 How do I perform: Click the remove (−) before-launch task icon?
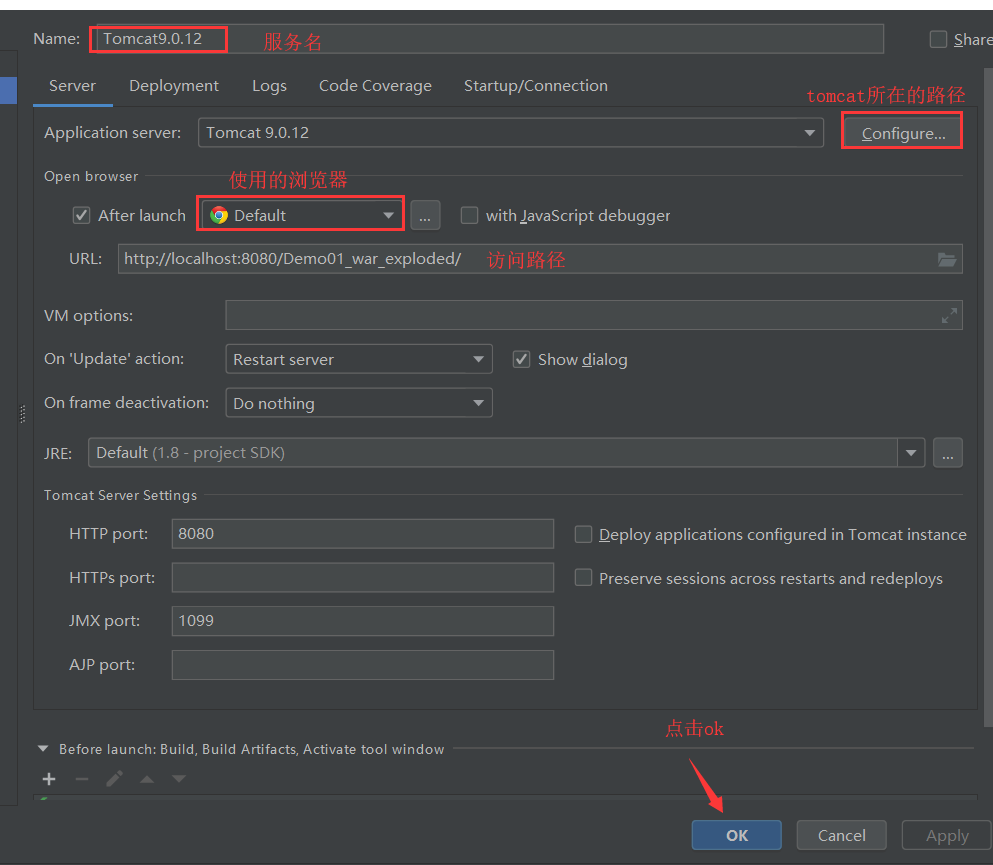click(x=82, y=779)
